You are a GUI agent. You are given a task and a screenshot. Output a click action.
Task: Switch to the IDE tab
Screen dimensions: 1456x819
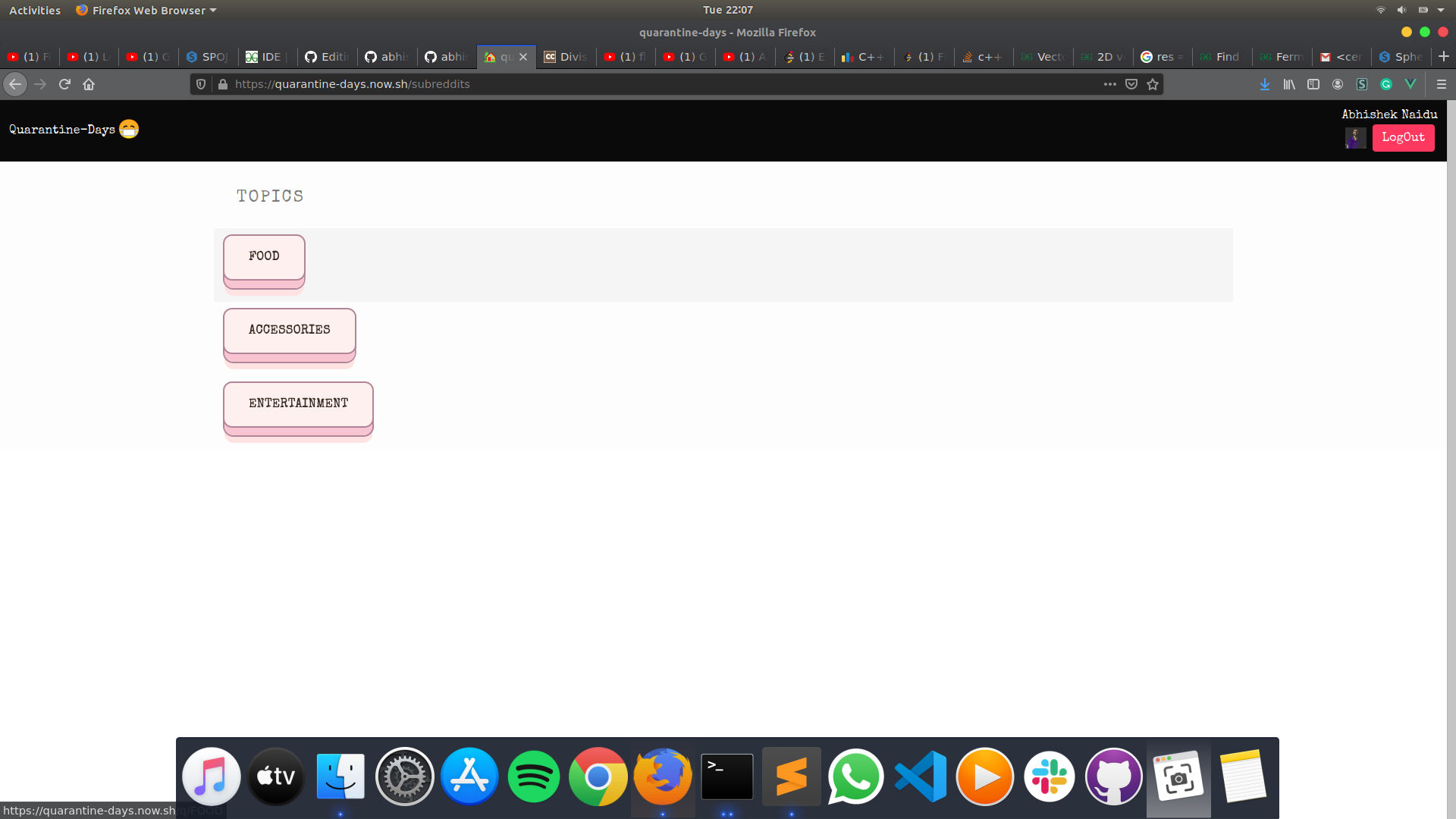pyautogui.click(x=267, y=57)
